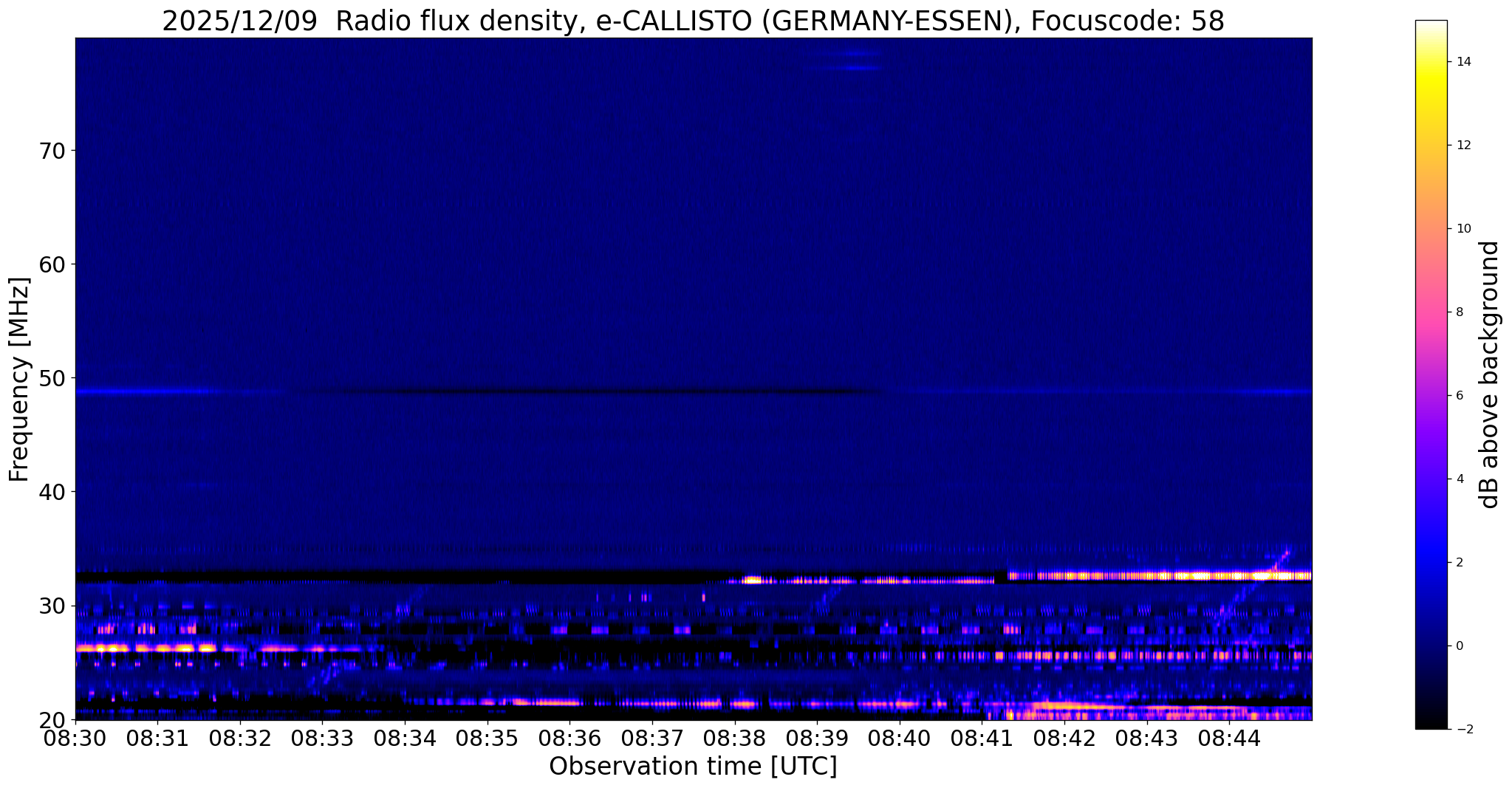Image resolution: width=1512 pixels, height=788 pixels.
Task: Click the 08:43 time tick label
Action: pos(1146,738)
